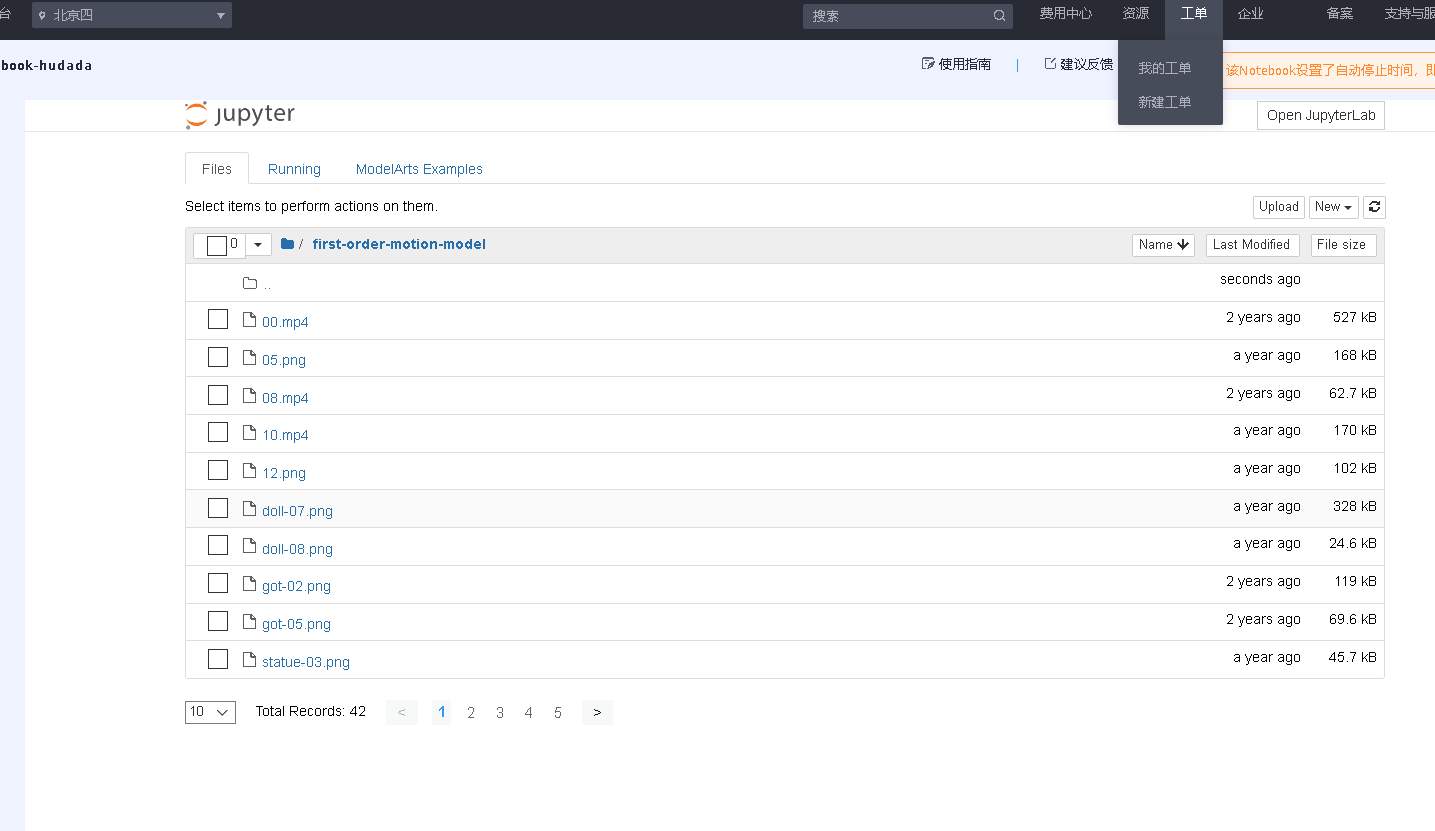Viewport: 1435px width, 831px height.
Task: Open the 备案 top menu
Action: 1340,14
